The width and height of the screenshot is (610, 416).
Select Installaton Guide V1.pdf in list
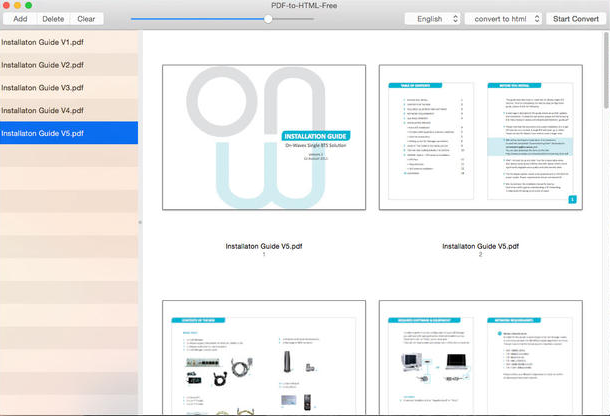tap(69, 42)
